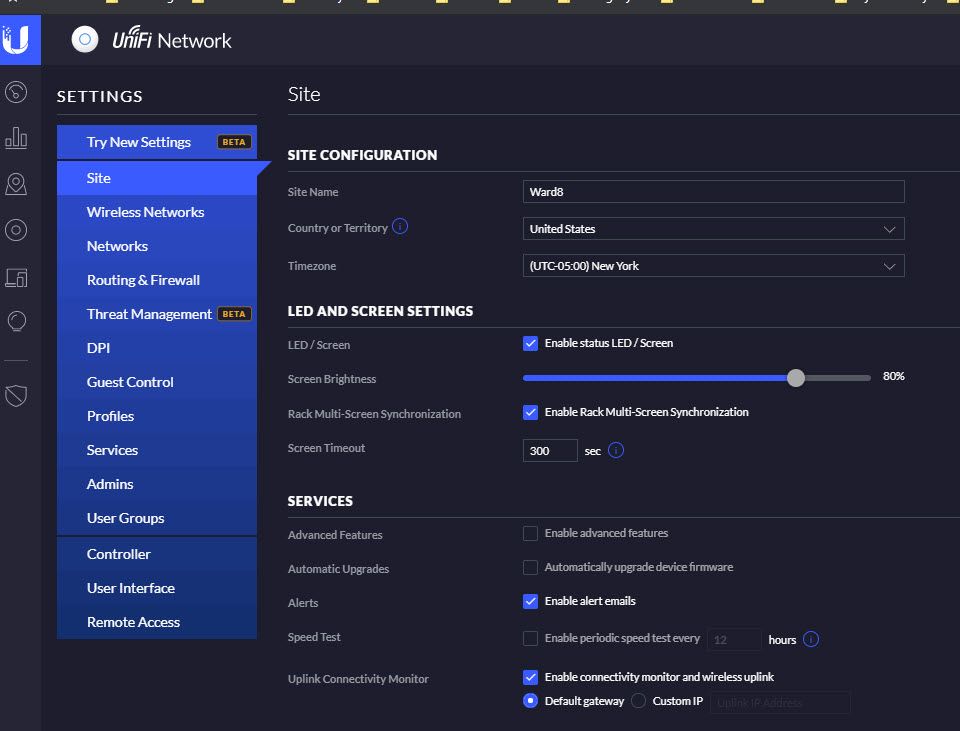Select the Custom IP radio button
Image resolution: width=960 pixels, height=731 pixels.
(639, 701)
